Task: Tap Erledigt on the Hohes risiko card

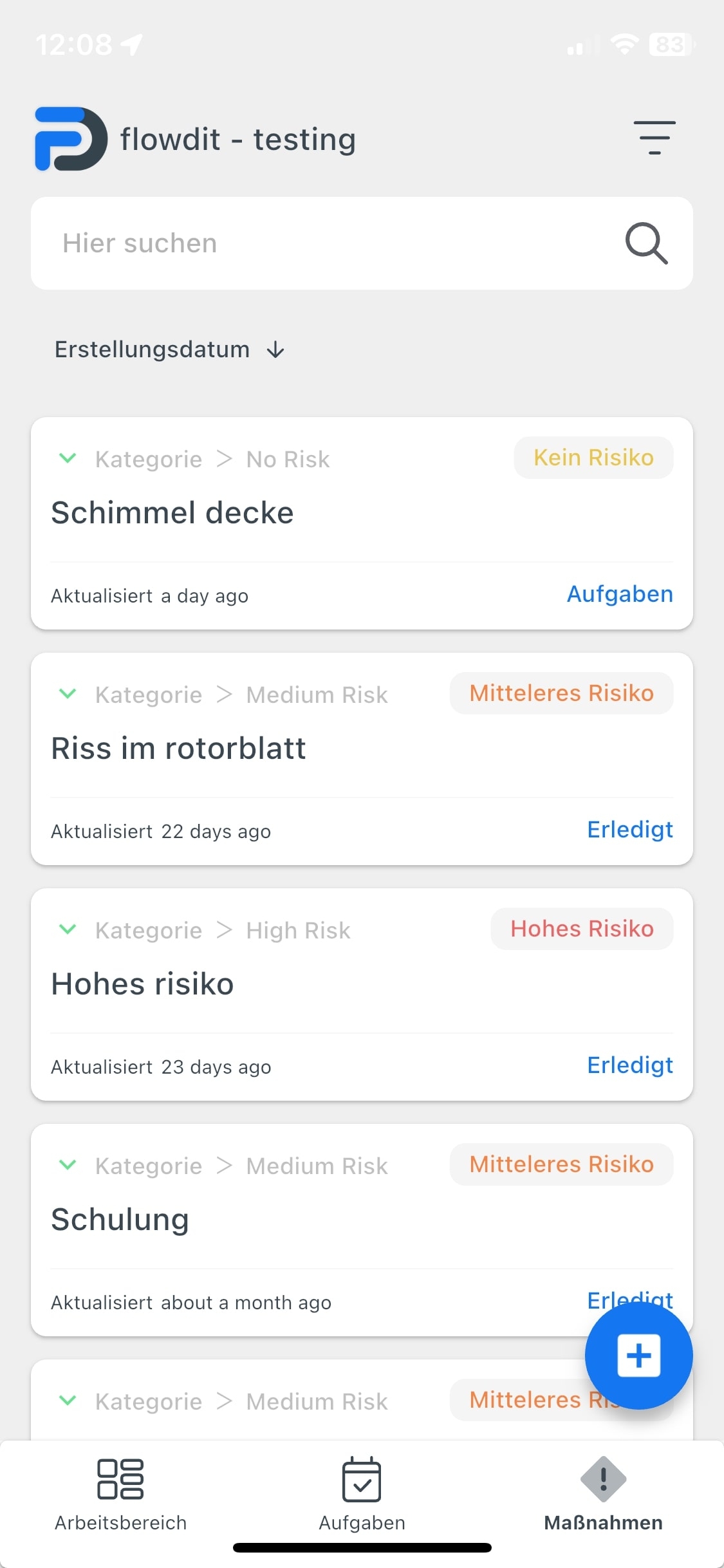Action: tap(629, 1065)
